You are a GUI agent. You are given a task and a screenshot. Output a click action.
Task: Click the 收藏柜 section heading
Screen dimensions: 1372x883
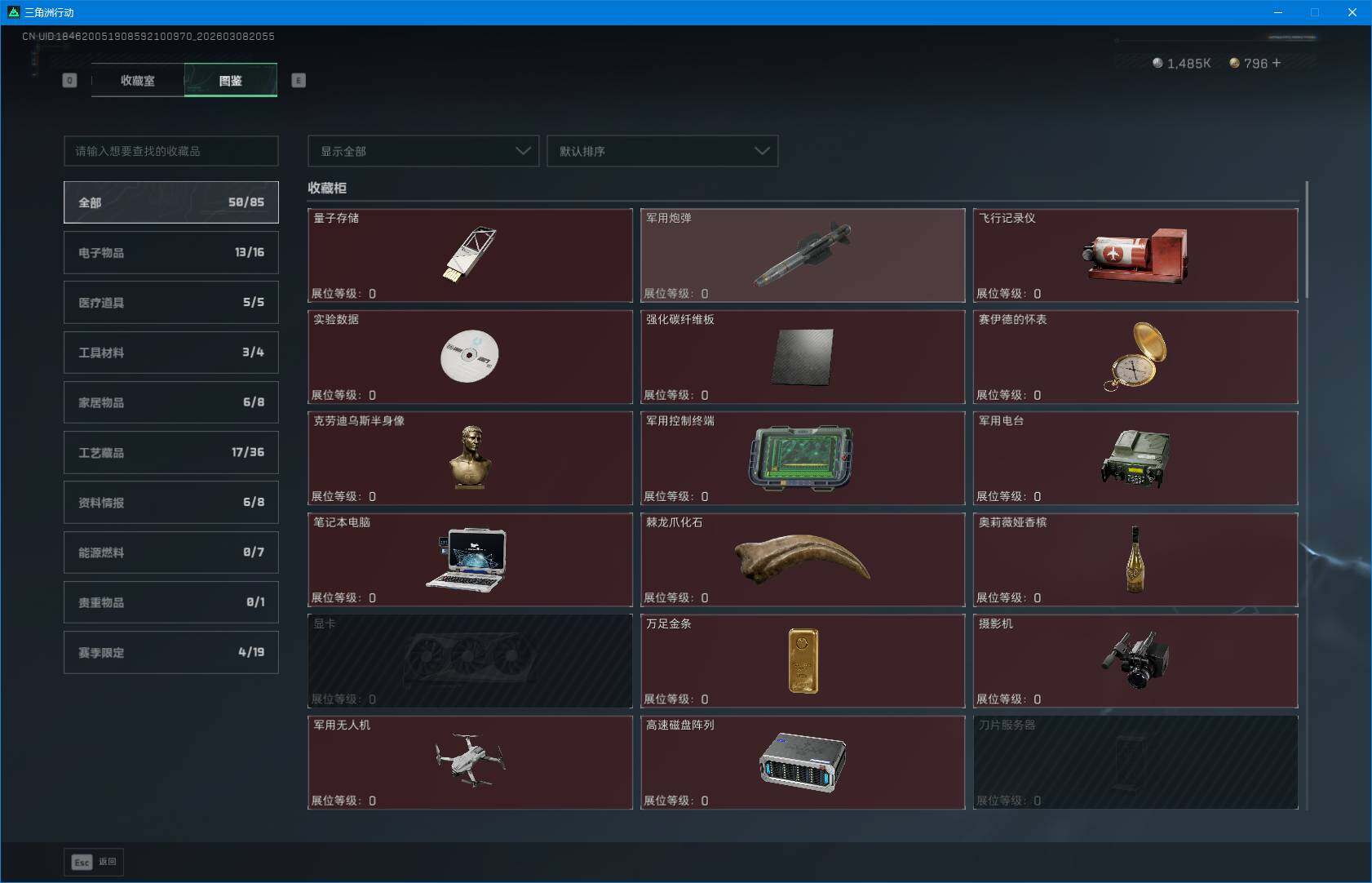pos(327,188)
